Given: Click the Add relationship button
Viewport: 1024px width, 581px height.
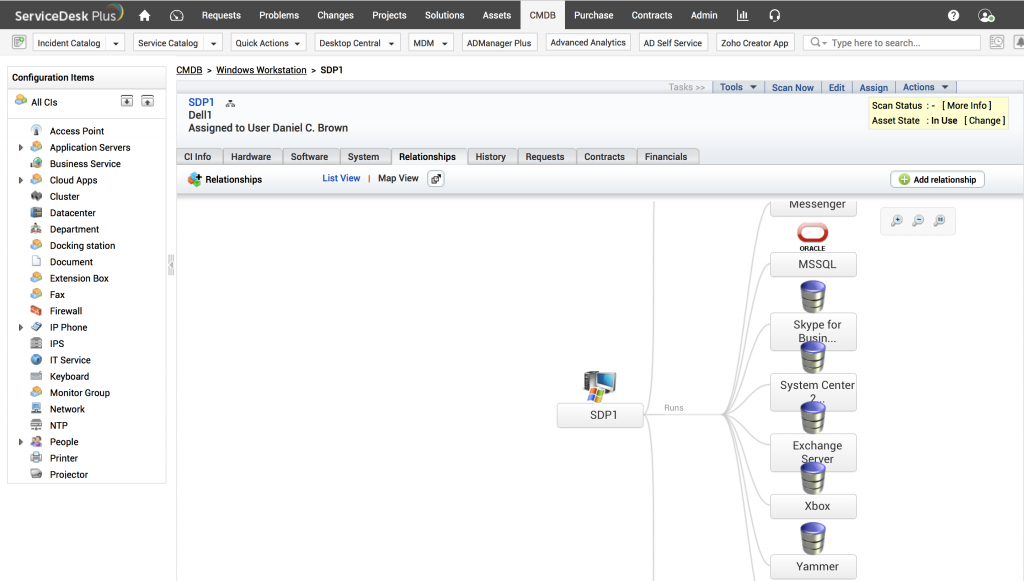Looking at the screenshot, I should click(937, 179).
